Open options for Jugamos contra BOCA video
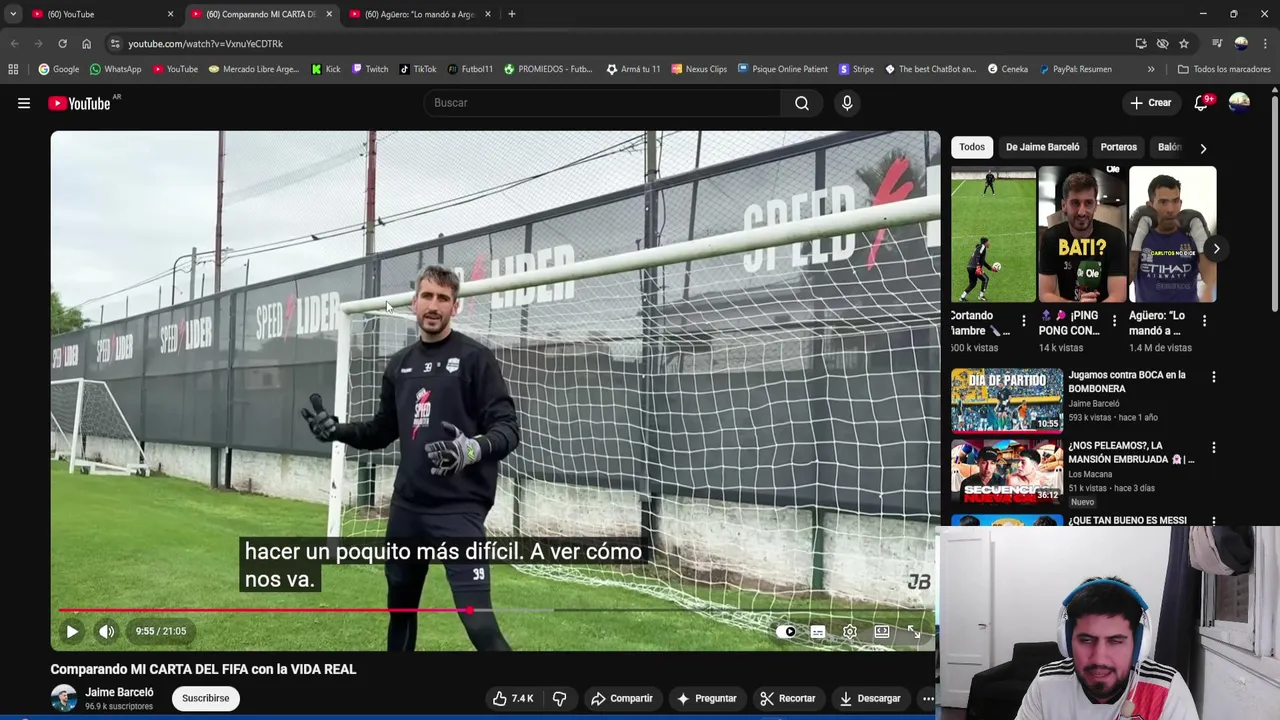The image size is (1280, 720). [x=1214, y=377]
